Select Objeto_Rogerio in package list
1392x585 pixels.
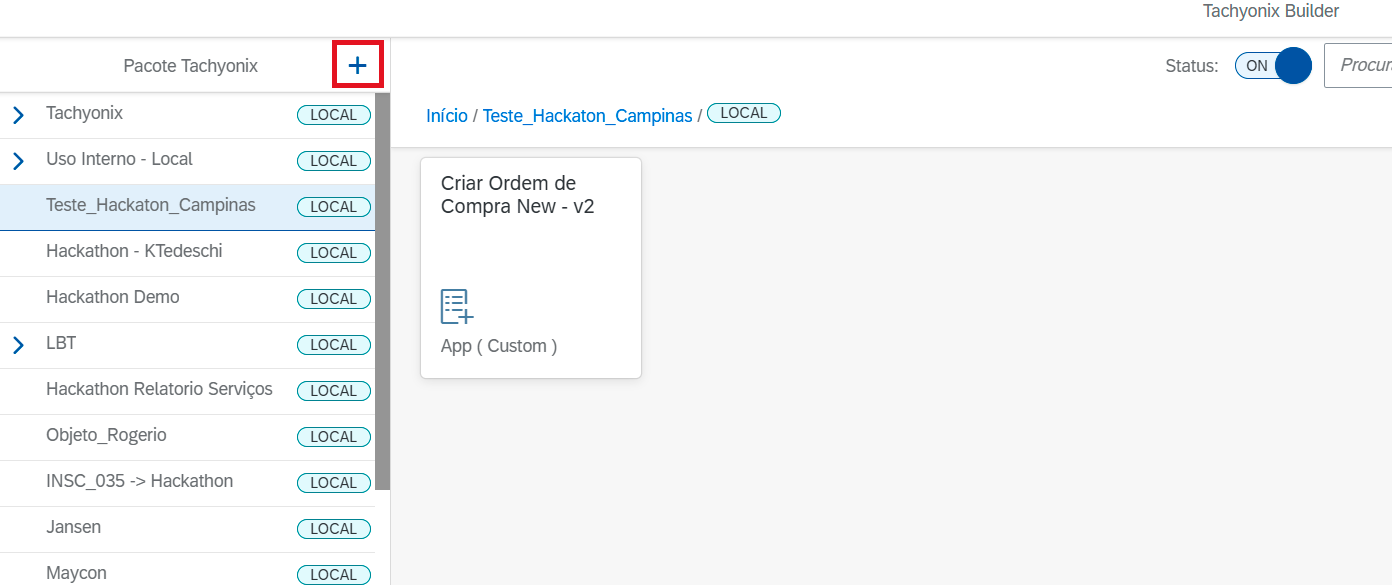(x=106, y=435)
